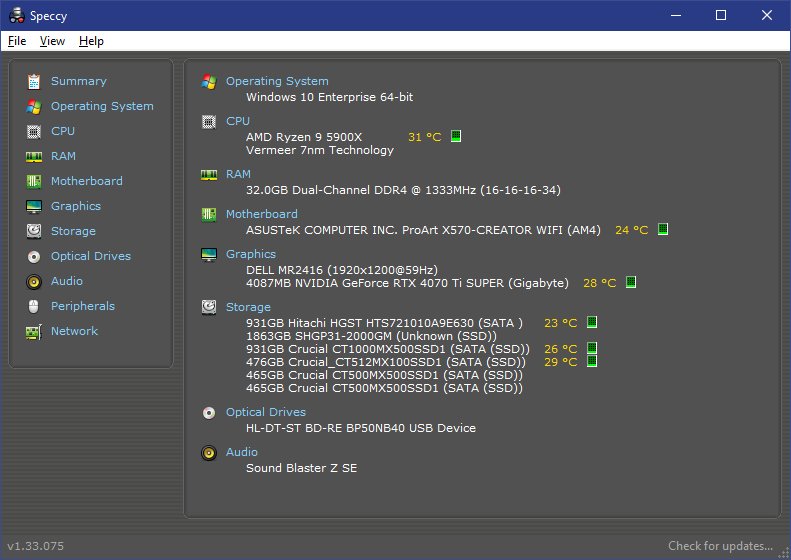Click the CPU temperature indicator beside 31 °C
This screenshot has width=791, height=560.
coord(456,137)
